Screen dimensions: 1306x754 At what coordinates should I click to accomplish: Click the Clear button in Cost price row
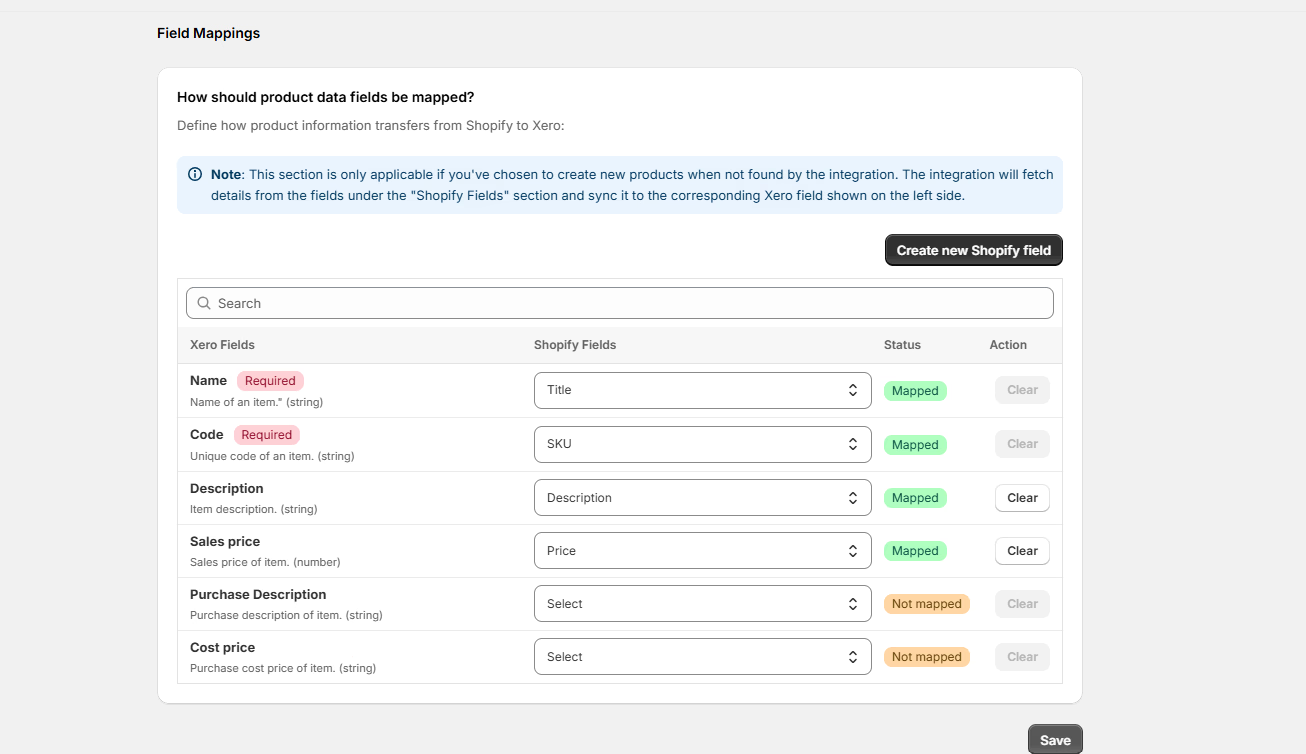click(1022, 657)
